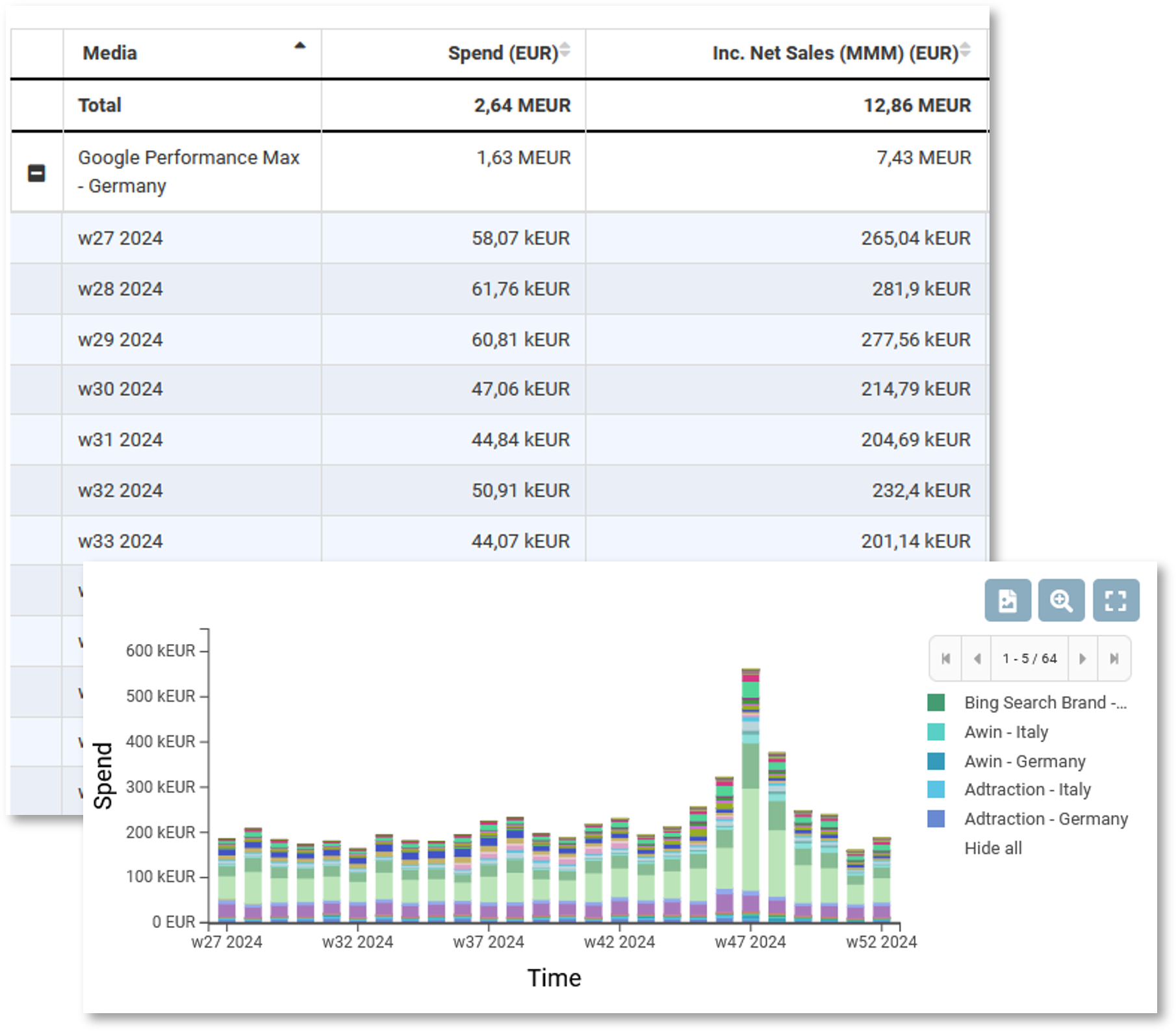Screen dimensions: 1176x1032
Task: Click the tallest spend bar at w47 2024
Action: [x=750, y=795]
